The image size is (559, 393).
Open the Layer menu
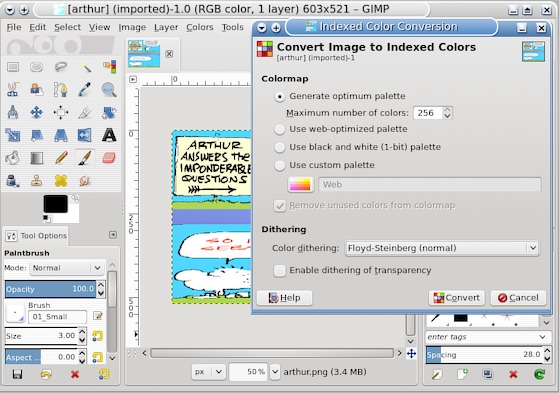coord(166,27)
